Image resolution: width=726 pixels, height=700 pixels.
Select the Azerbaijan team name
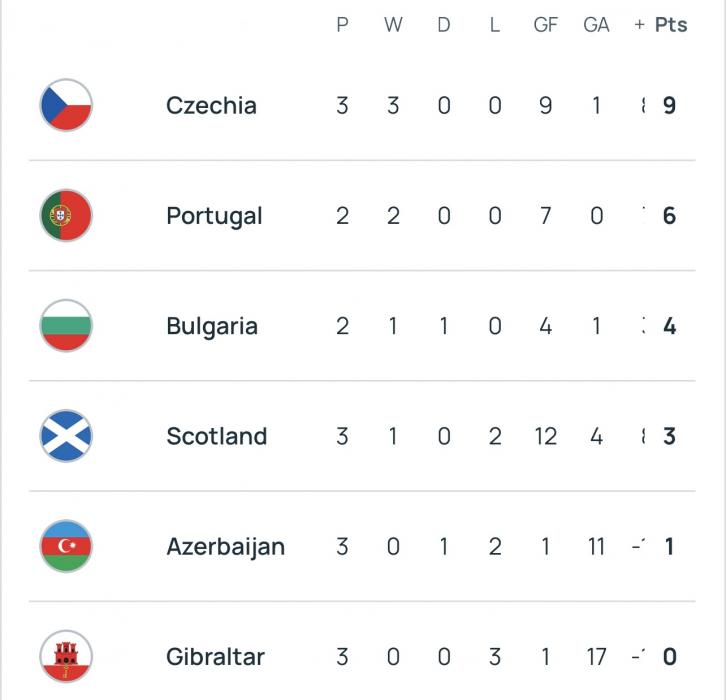click(x=225, y=546)
